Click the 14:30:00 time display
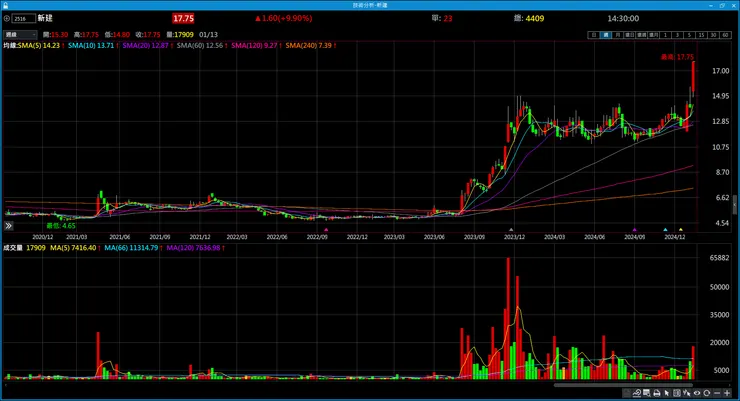740x401 pixels. [x=623, y=18]
